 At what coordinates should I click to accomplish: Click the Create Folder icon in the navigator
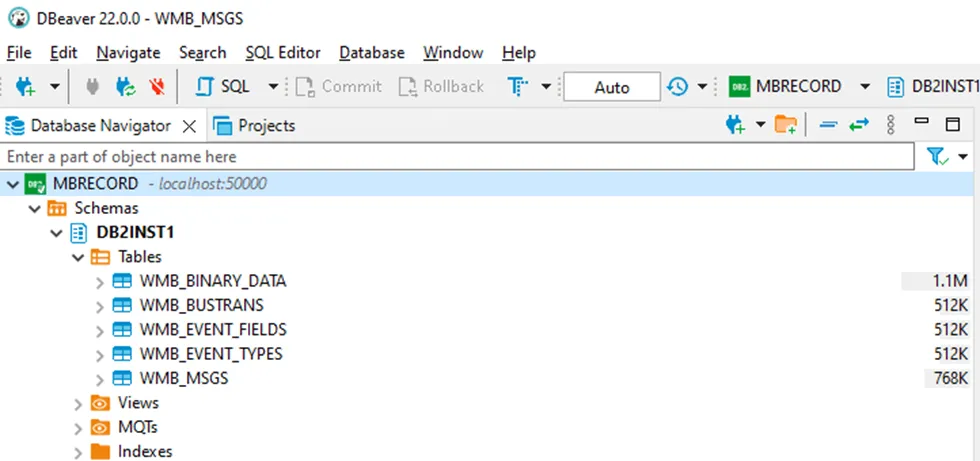click(786, 124)
